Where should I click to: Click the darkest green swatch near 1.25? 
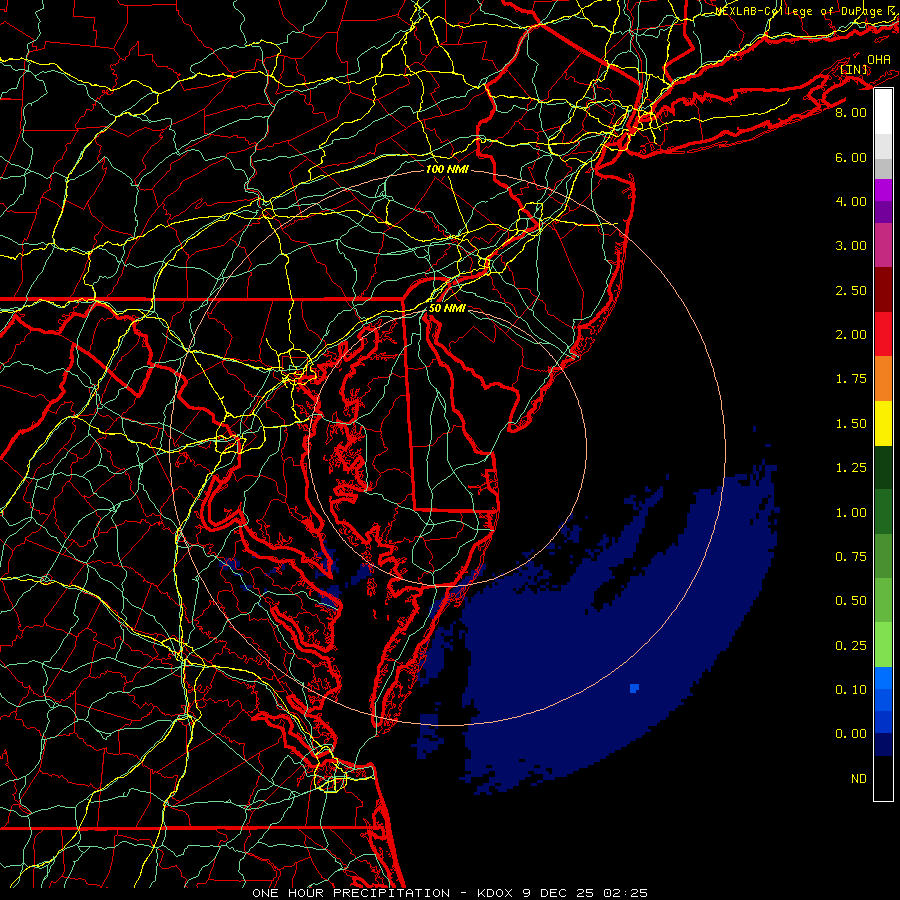(883, 467)
